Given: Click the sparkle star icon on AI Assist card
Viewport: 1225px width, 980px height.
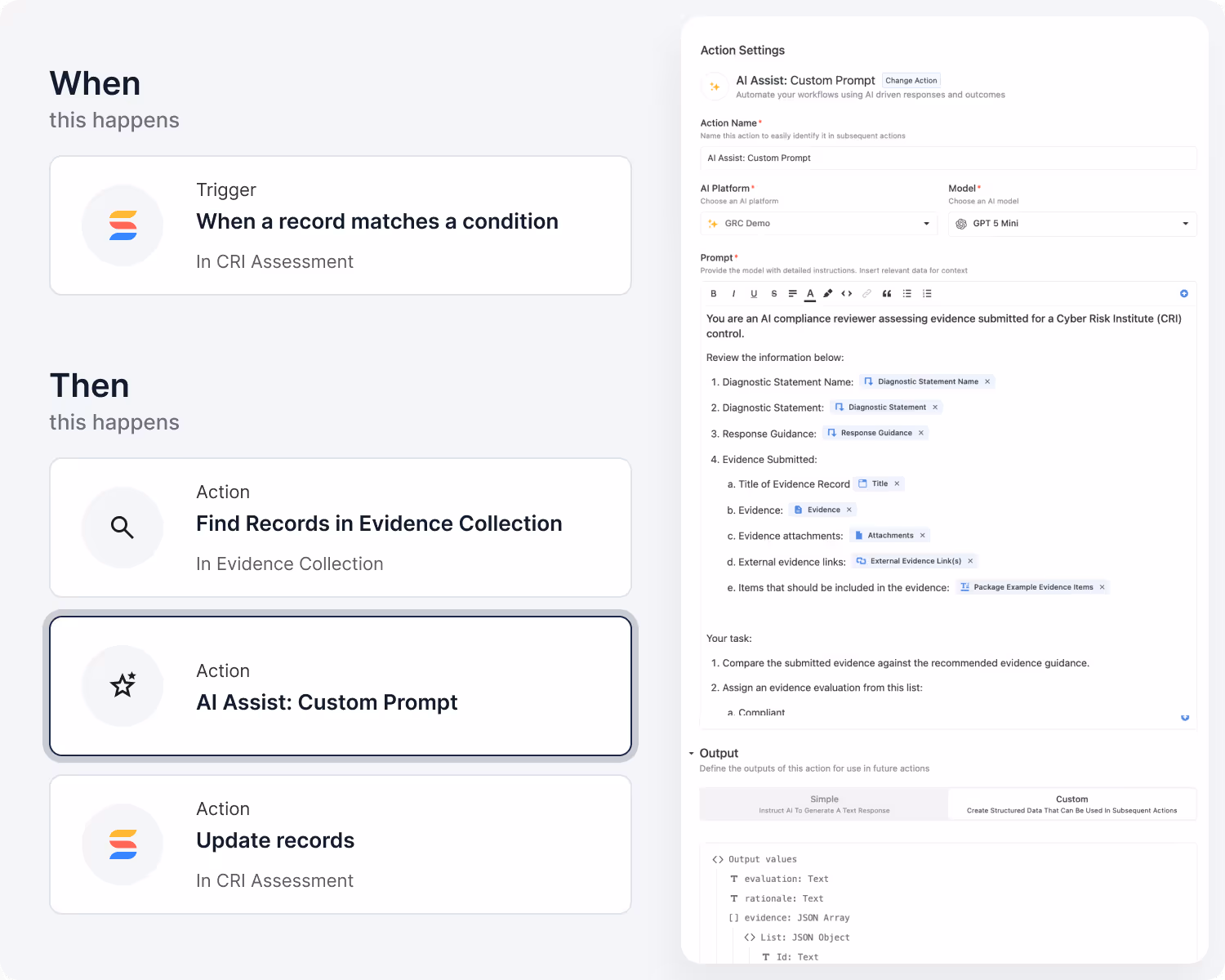Looking at the screenshot, I should coord(122,685).
